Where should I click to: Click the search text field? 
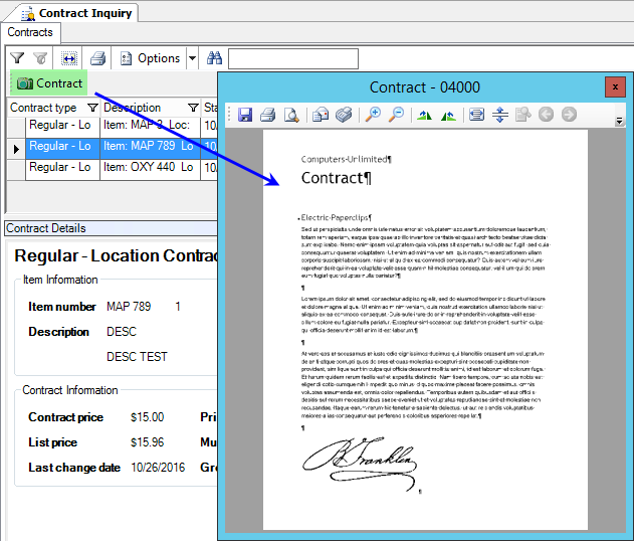(292, 59)
